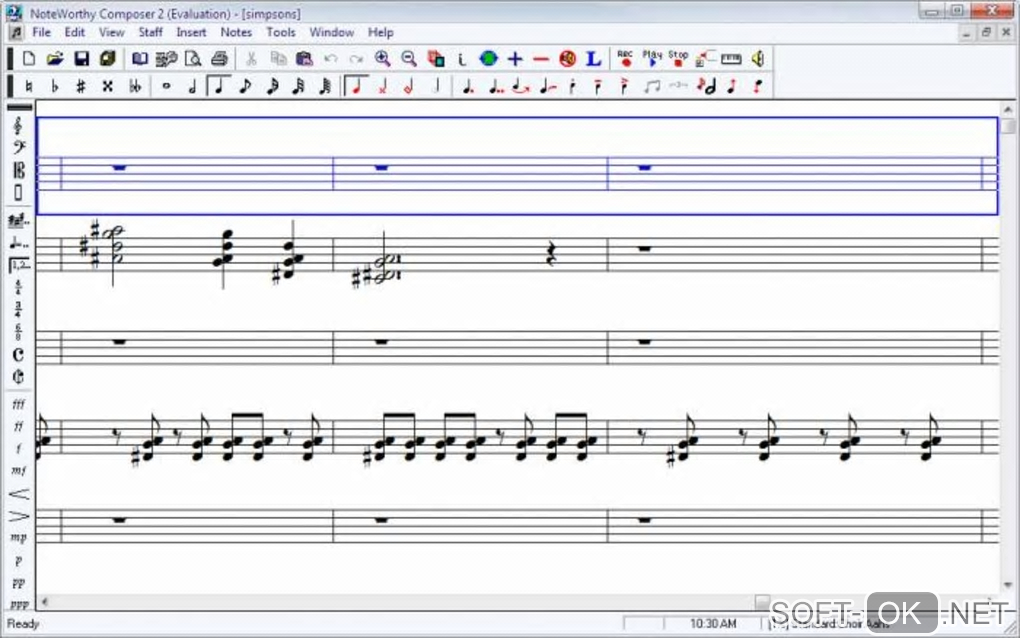Open an existing song file
Viewport: 1020px width, 638px height.
55,59
